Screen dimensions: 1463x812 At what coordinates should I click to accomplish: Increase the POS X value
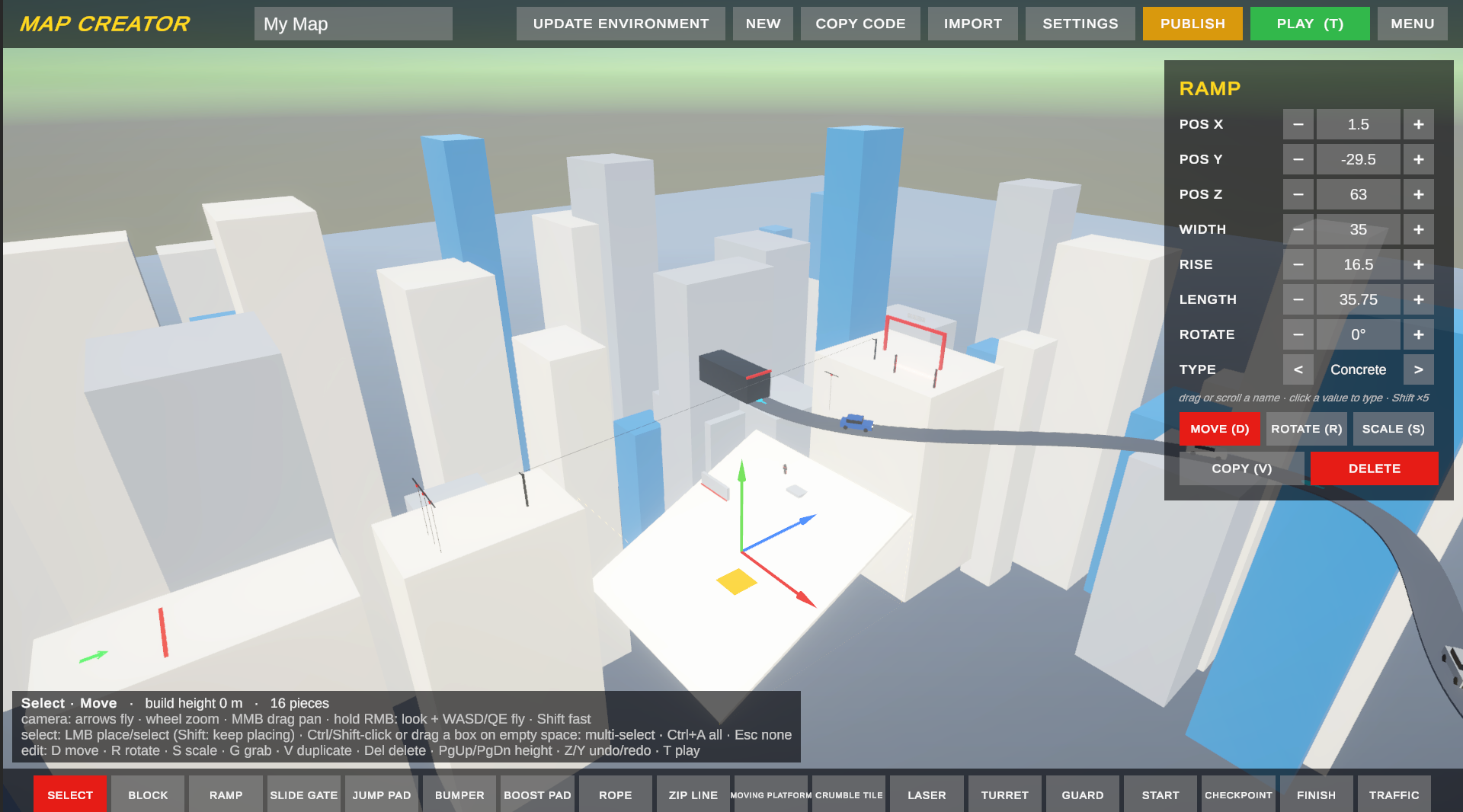[x=1418, y=124]
